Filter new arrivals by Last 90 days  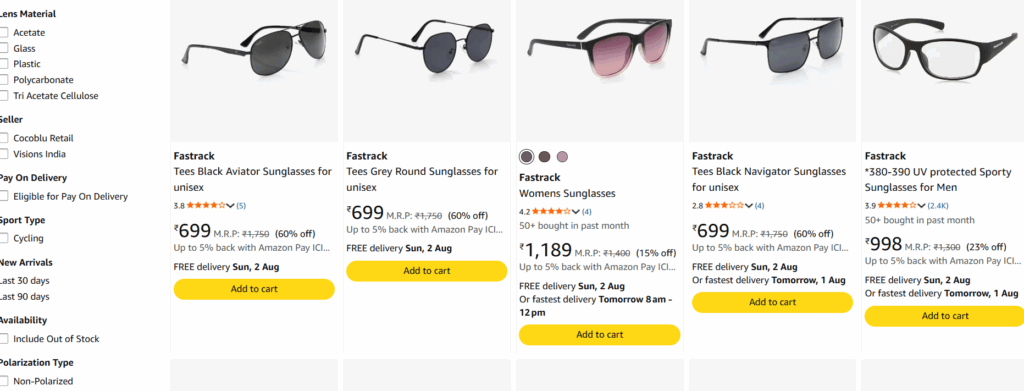pyautogui.click(x=24, y=296)
